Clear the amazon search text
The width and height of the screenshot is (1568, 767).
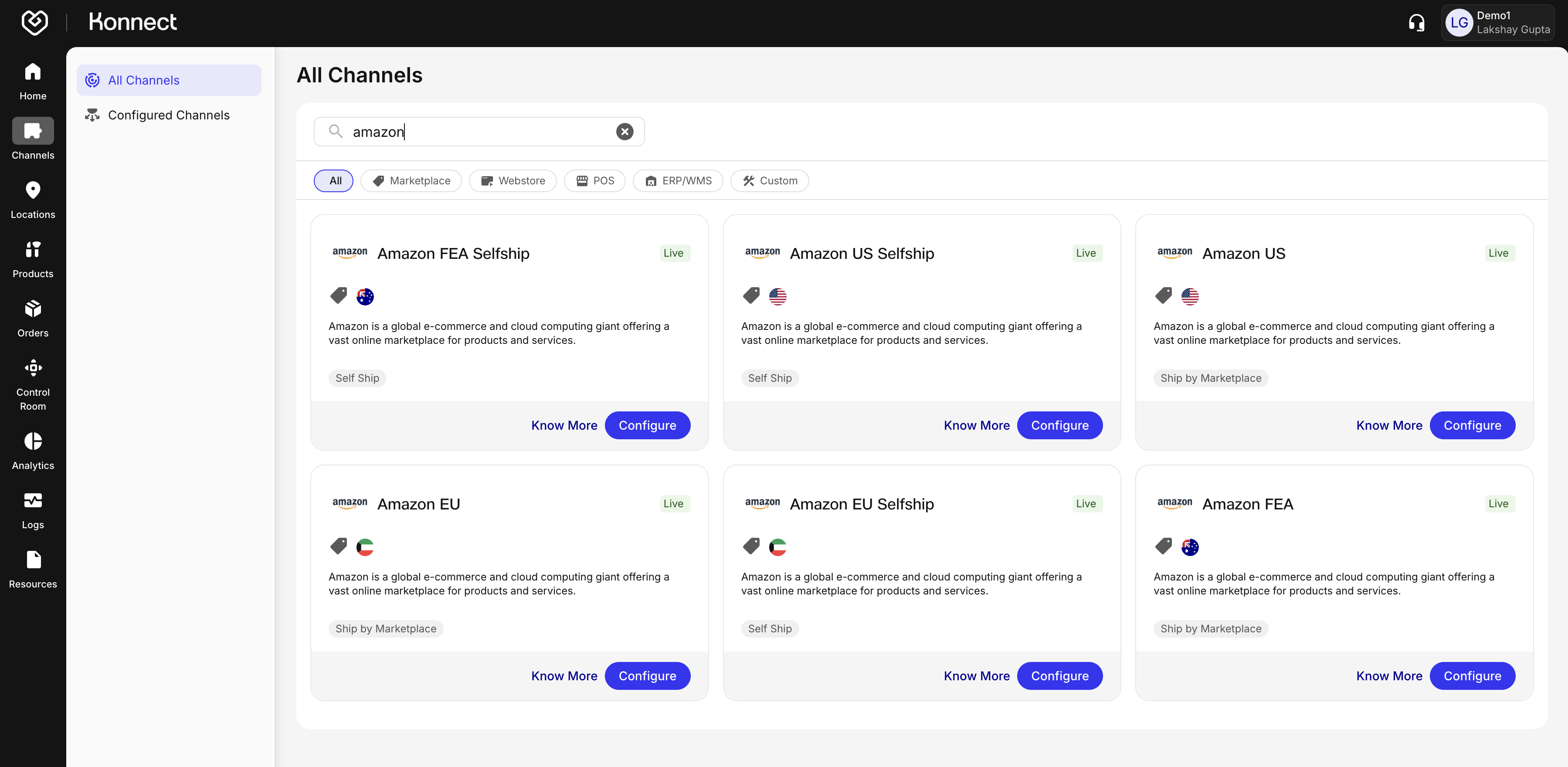pyautogui.click(x=624, y=132)
